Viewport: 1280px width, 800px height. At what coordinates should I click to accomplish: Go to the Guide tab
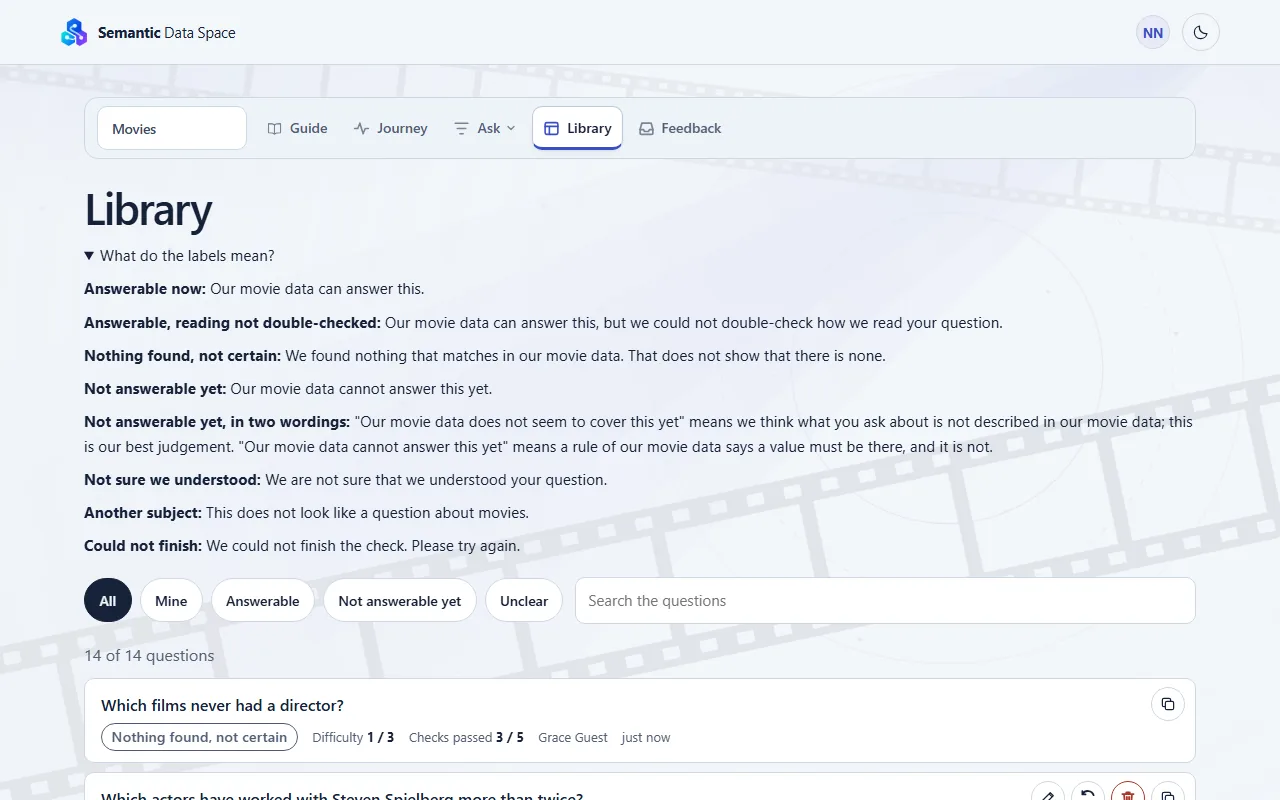pos(298,128)
